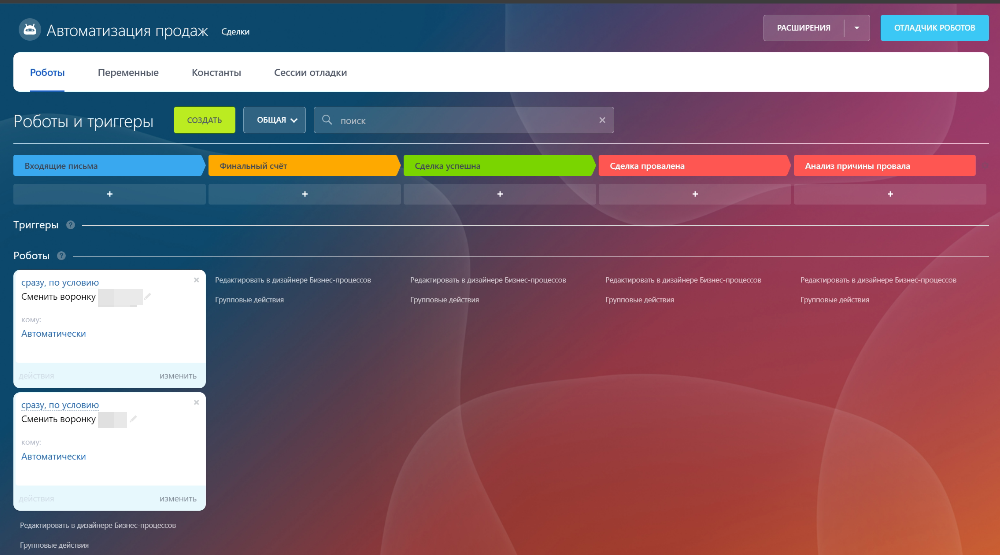Click the robot logo icon beside Автоматизация продаж
This screenshot has height=555, width=1000.
(x=29, y=29)
